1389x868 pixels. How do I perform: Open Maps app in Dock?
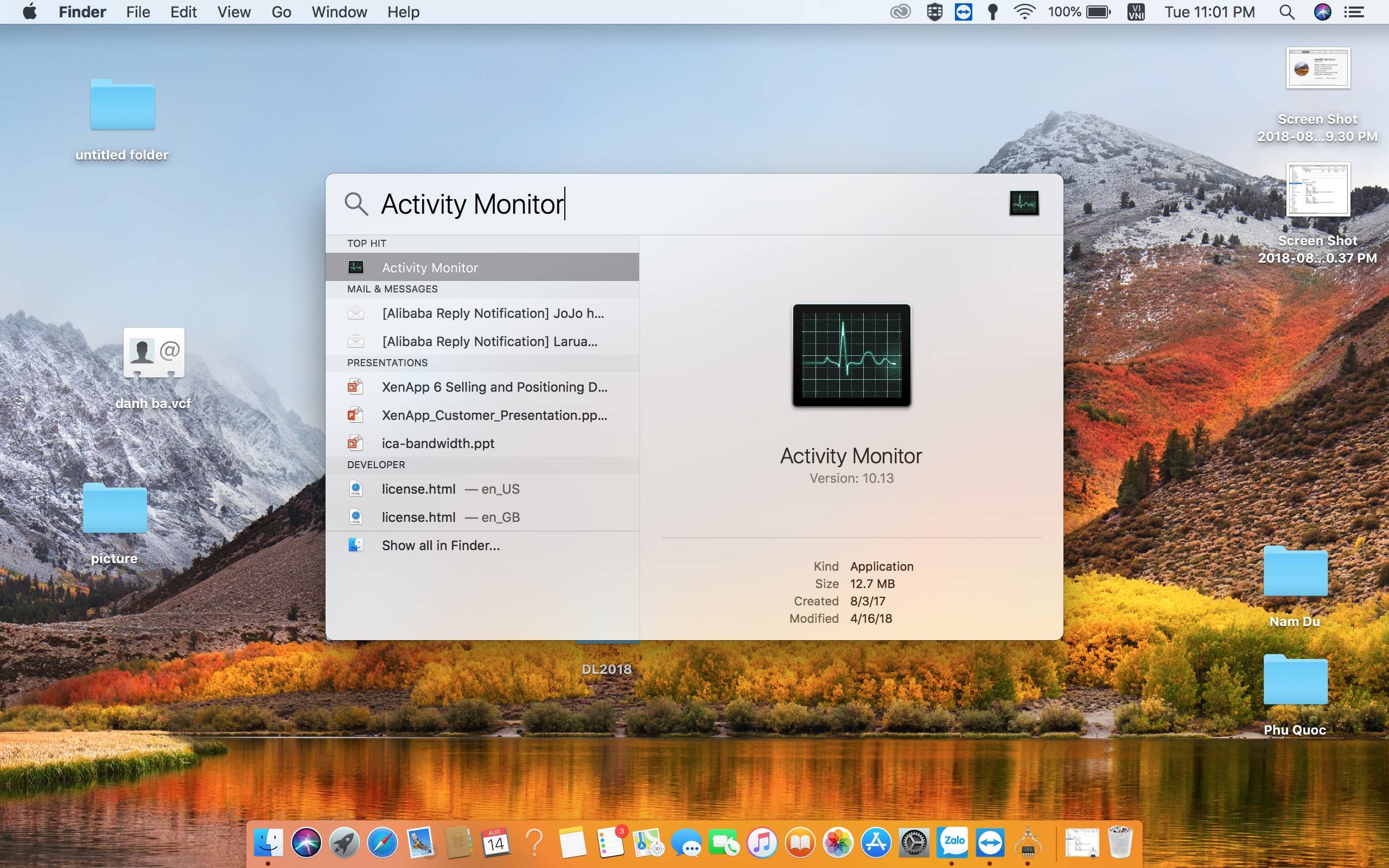648,842
